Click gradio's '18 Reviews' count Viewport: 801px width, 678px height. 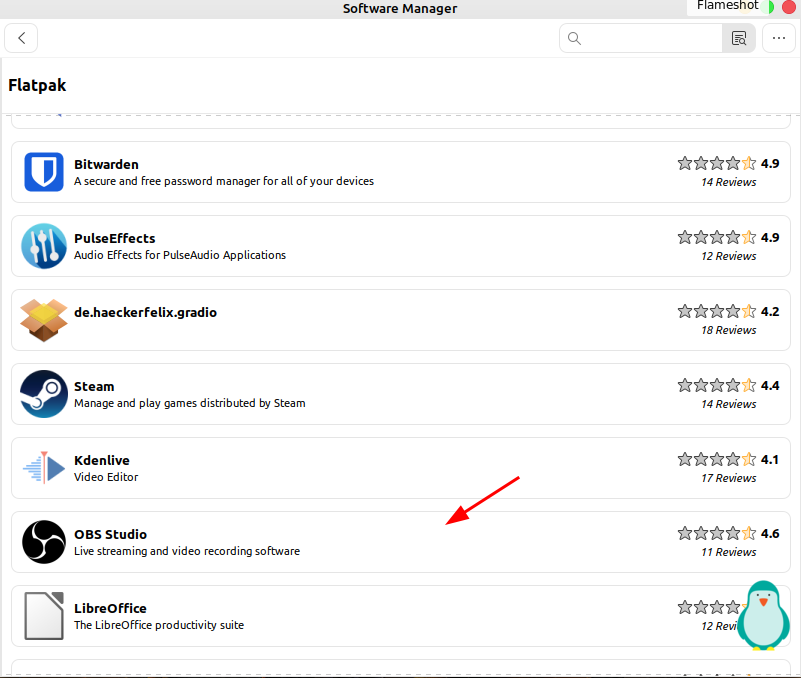click(728, 331)
